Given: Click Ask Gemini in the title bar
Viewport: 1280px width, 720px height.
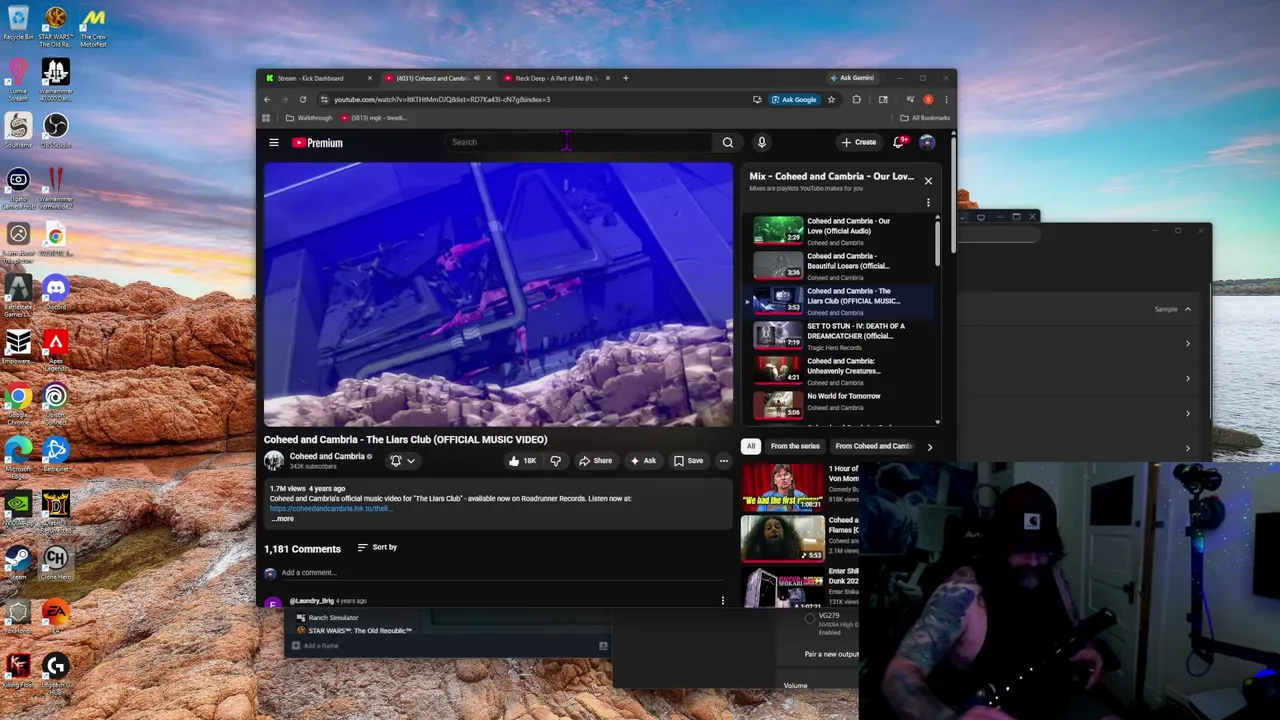Looking at the screenshot, I should pos(852,78).
